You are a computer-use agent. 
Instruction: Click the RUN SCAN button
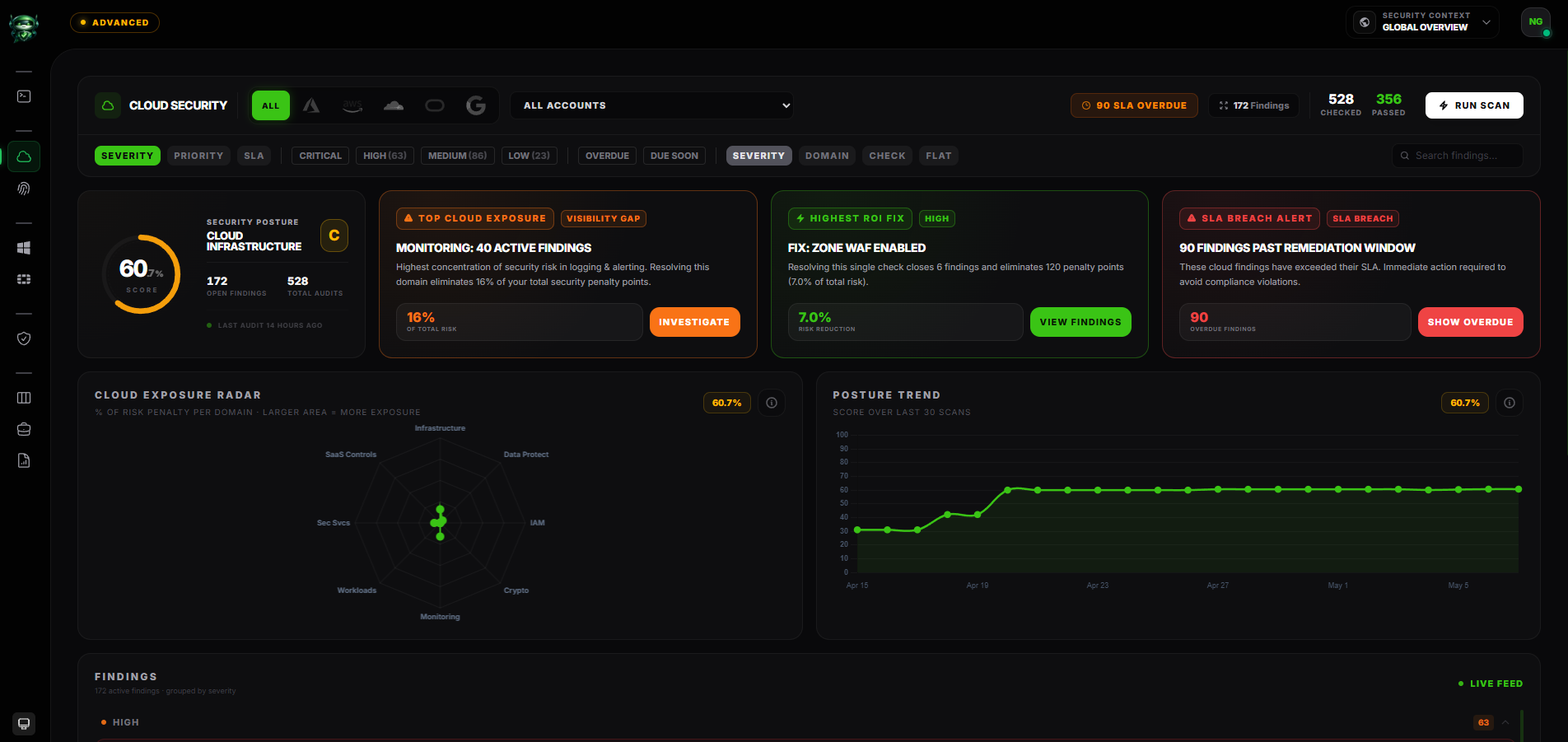[x=1474, y=105]
